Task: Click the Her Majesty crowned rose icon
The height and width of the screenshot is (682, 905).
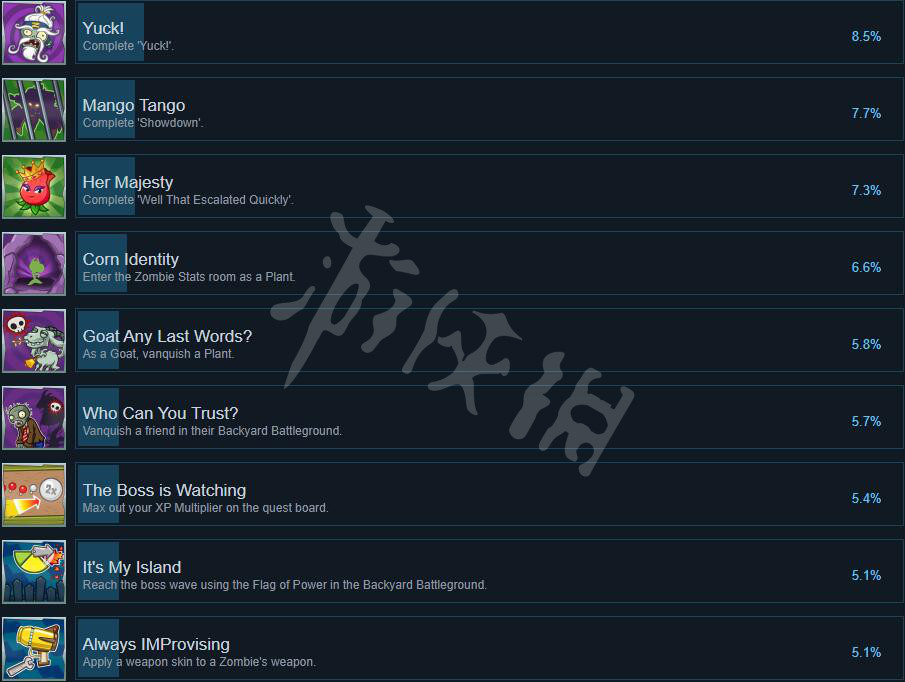Action: (x=34, y=187)
